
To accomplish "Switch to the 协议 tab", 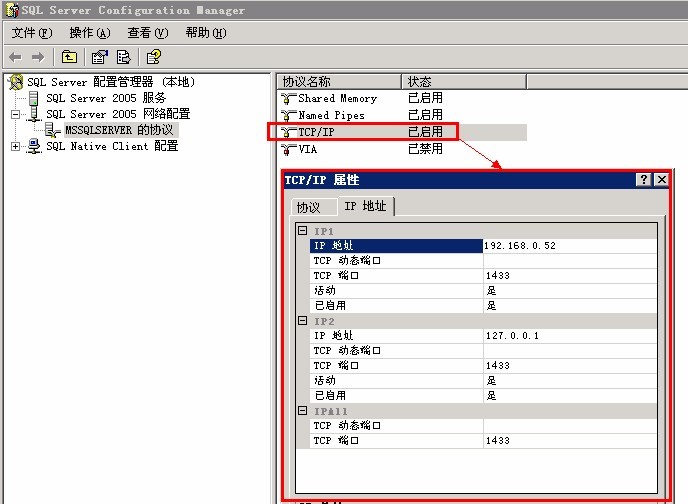I will (x=308, y=207).
